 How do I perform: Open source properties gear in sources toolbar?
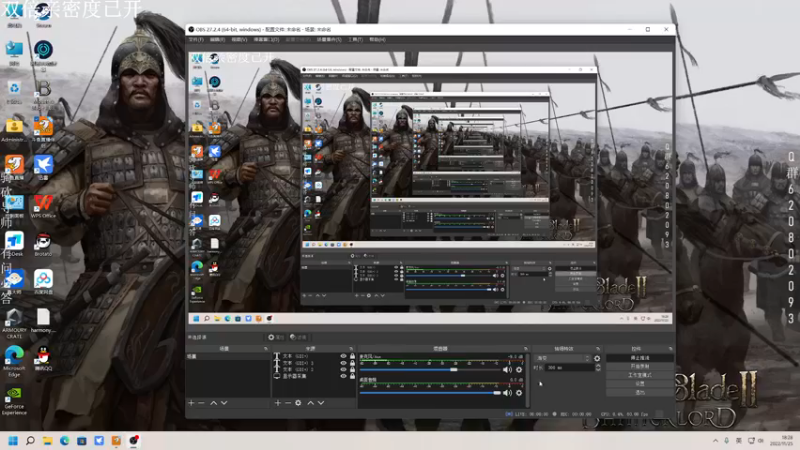coord(298,403)
